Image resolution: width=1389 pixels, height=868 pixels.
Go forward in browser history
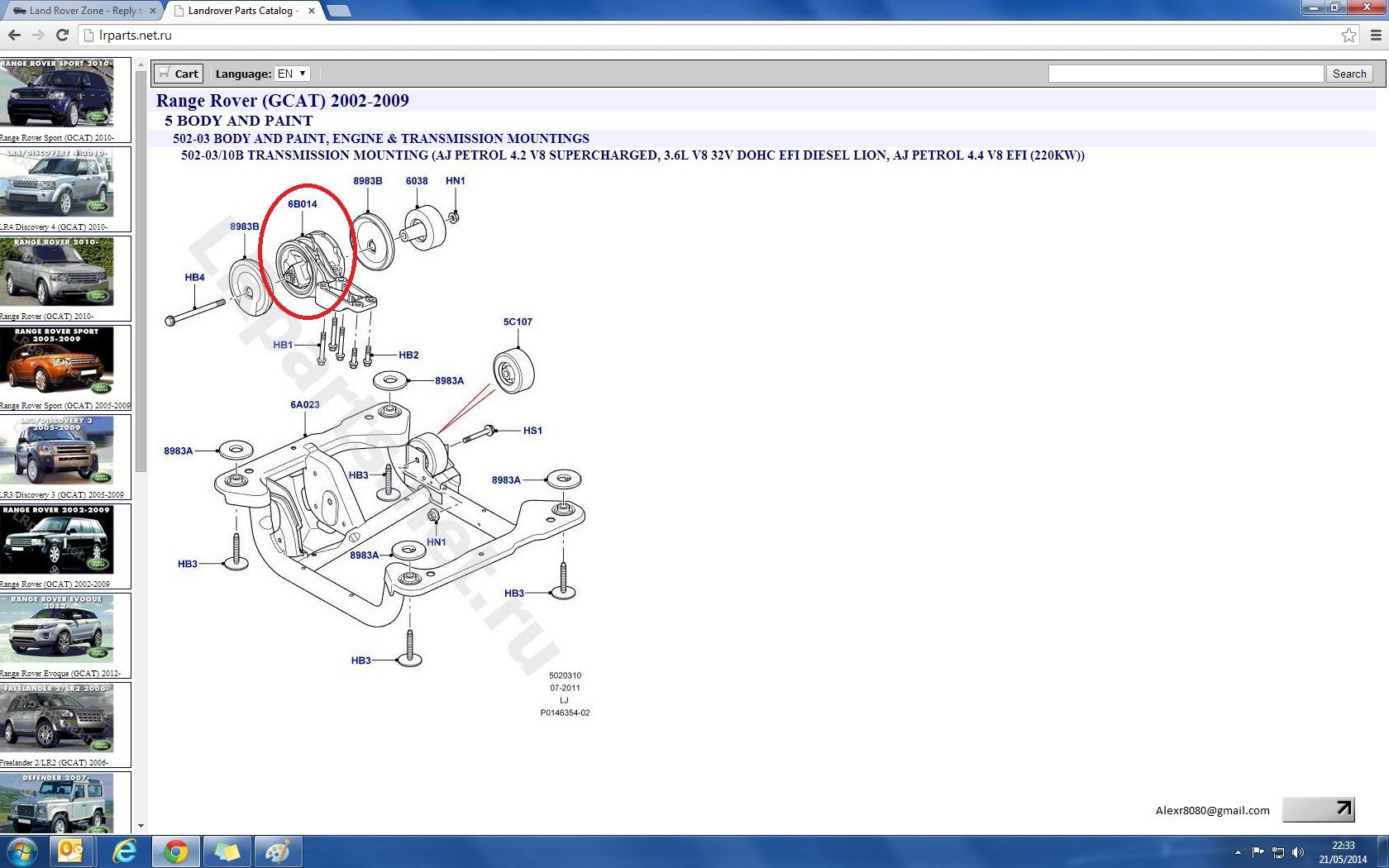coord(38,36)
